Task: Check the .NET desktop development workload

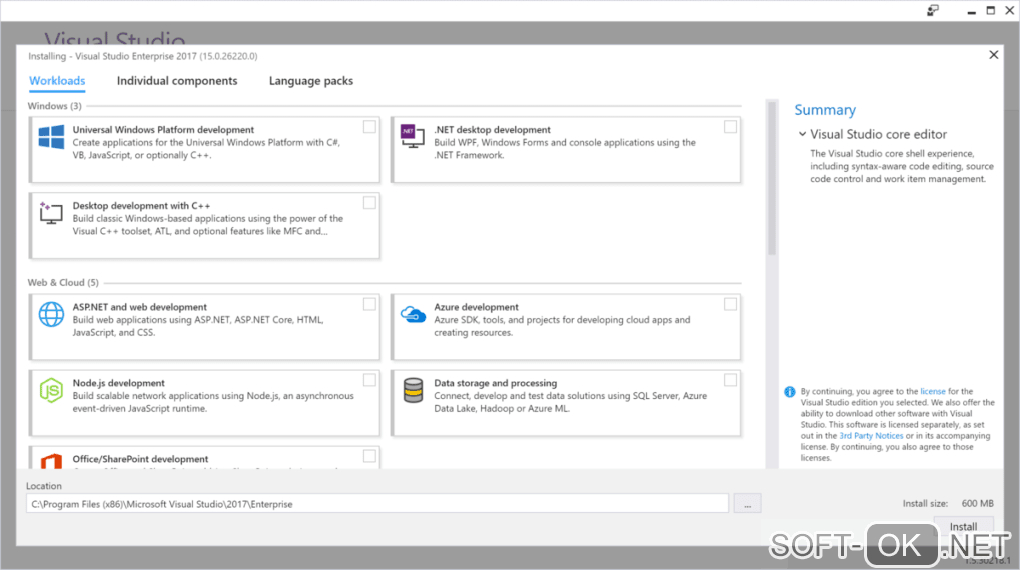Action: [x=730, y=127]
